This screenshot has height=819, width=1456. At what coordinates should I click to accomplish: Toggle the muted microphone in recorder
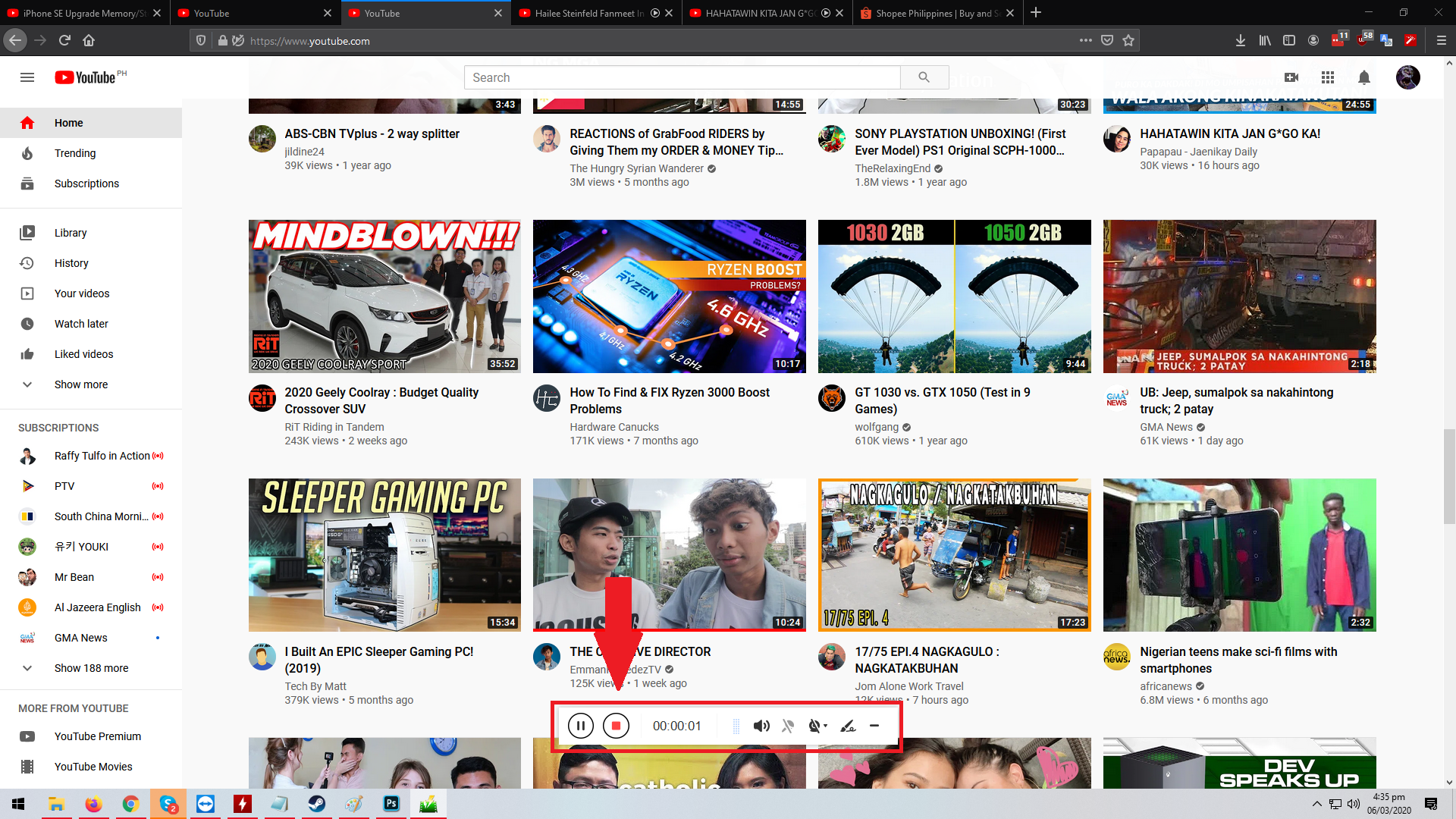pyautogui.click(x=788, y=726)
